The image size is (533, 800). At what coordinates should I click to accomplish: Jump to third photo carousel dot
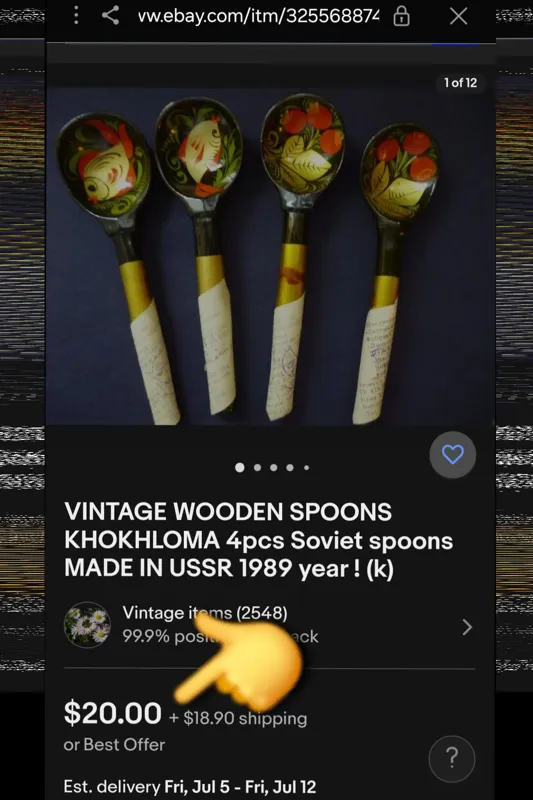(x=274, y=467)
